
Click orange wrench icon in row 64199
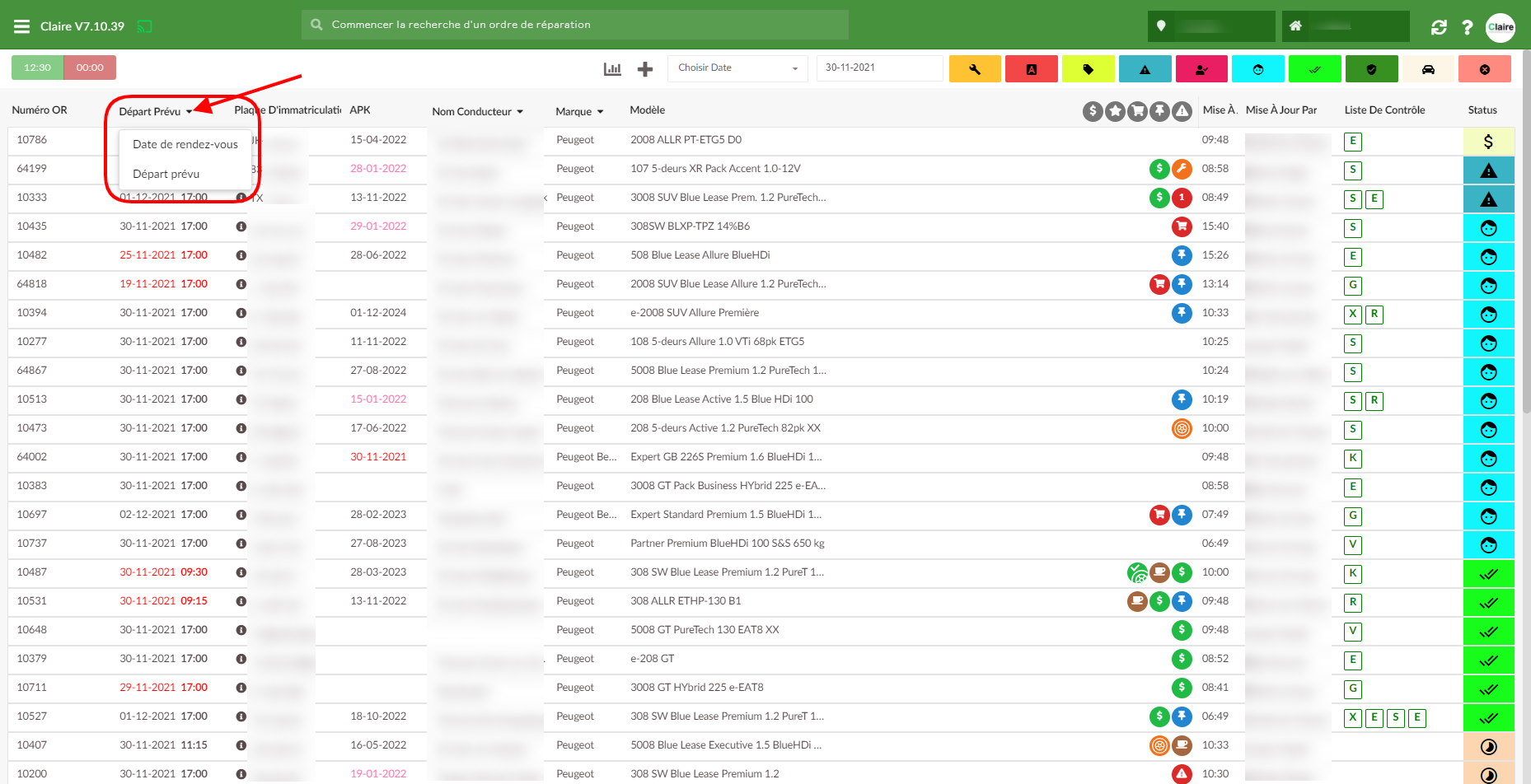click(x=1182, y=169)
